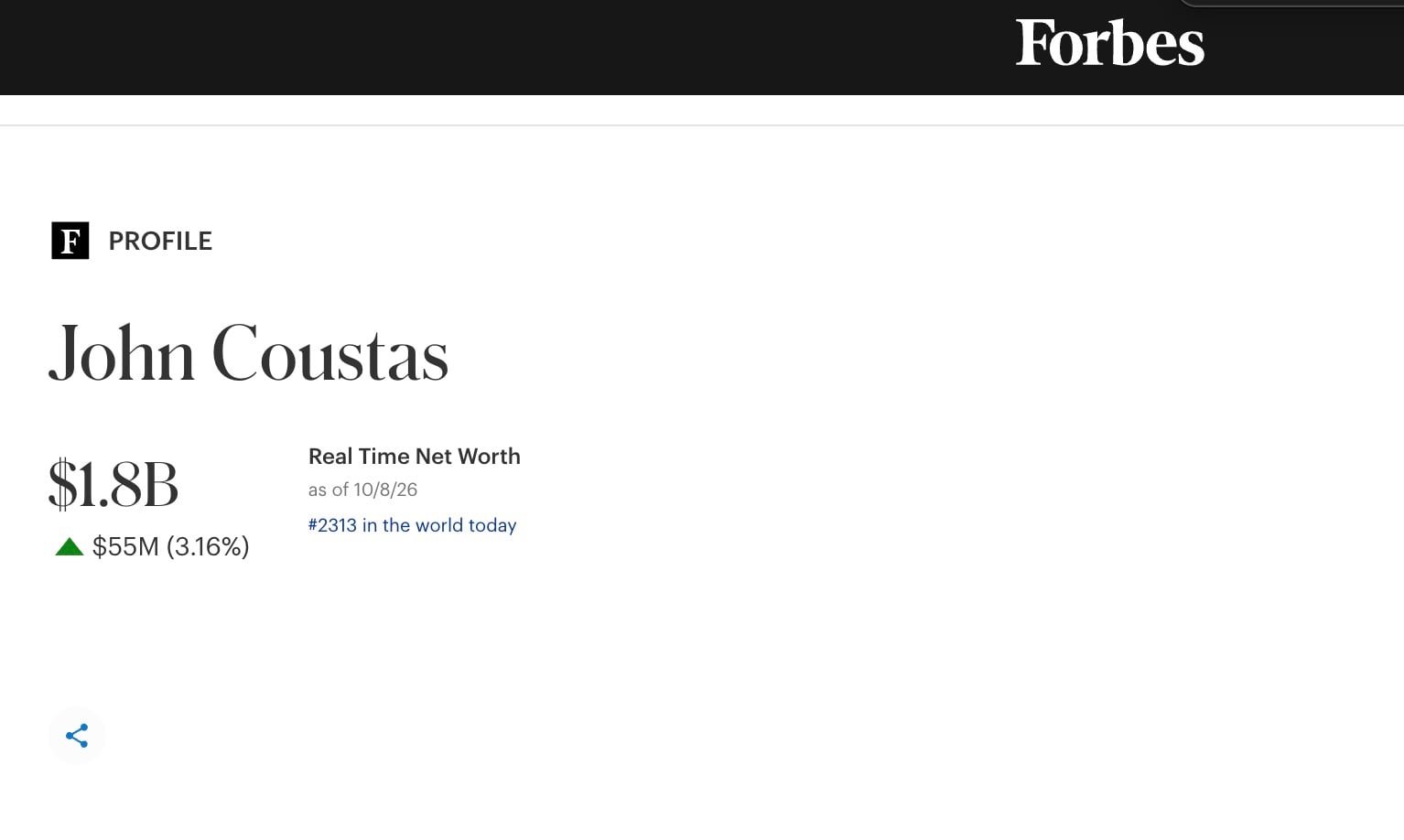Click the Forbes logo in header
This screenshot has height=840, width=1404.
click(x=1109, y=43)
